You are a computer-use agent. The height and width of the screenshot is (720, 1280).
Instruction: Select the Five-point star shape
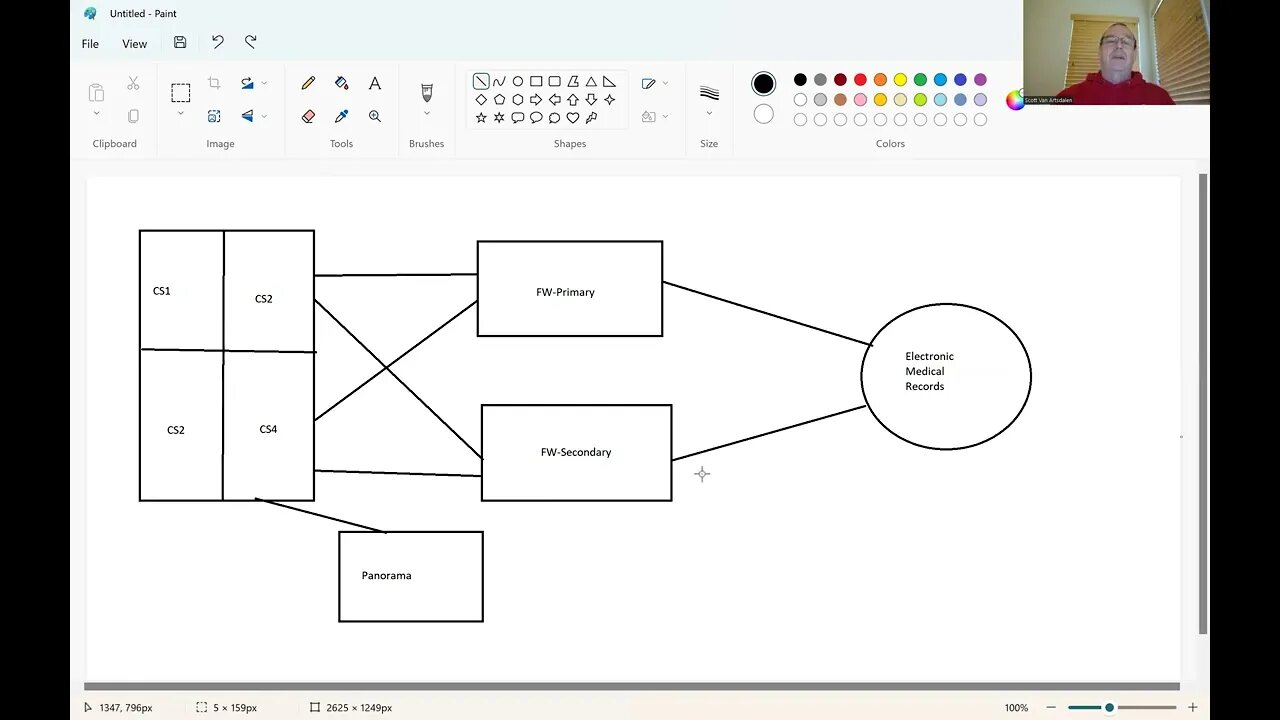(x=481, y=117)
